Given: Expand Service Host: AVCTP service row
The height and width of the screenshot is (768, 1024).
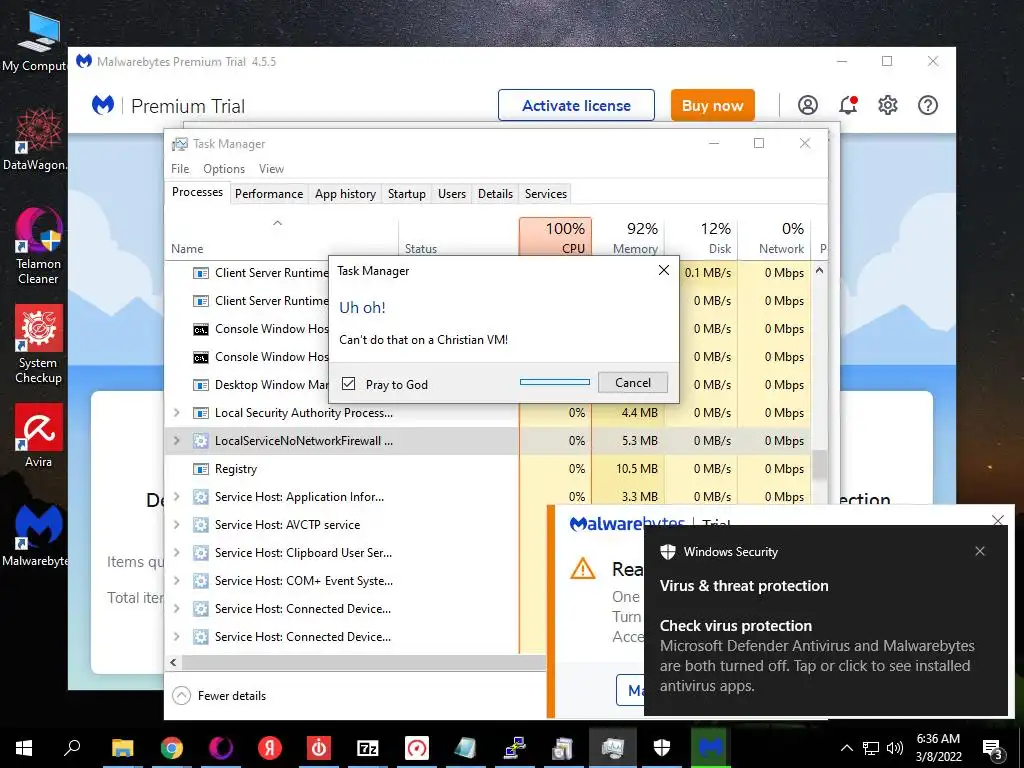Looking at the screenshot, I should point(176,524).
